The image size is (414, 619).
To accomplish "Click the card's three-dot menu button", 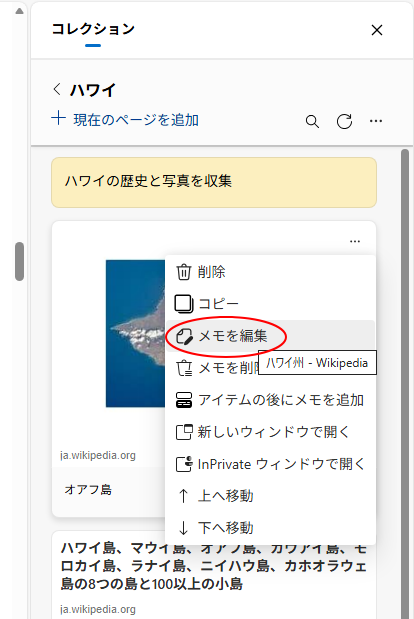I will pos(355,241).
